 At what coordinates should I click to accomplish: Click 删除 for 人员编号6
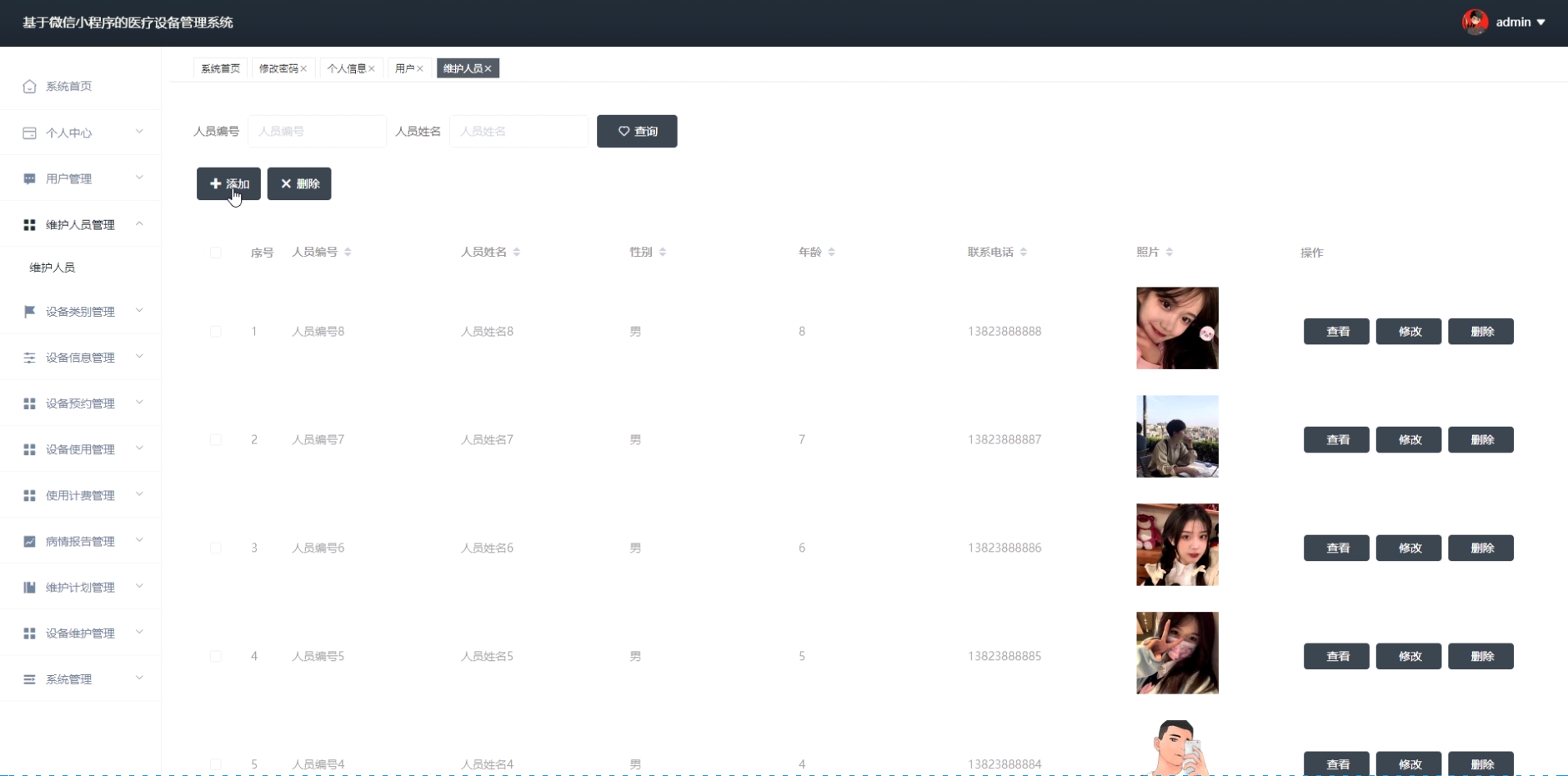tap(1480, 548)
